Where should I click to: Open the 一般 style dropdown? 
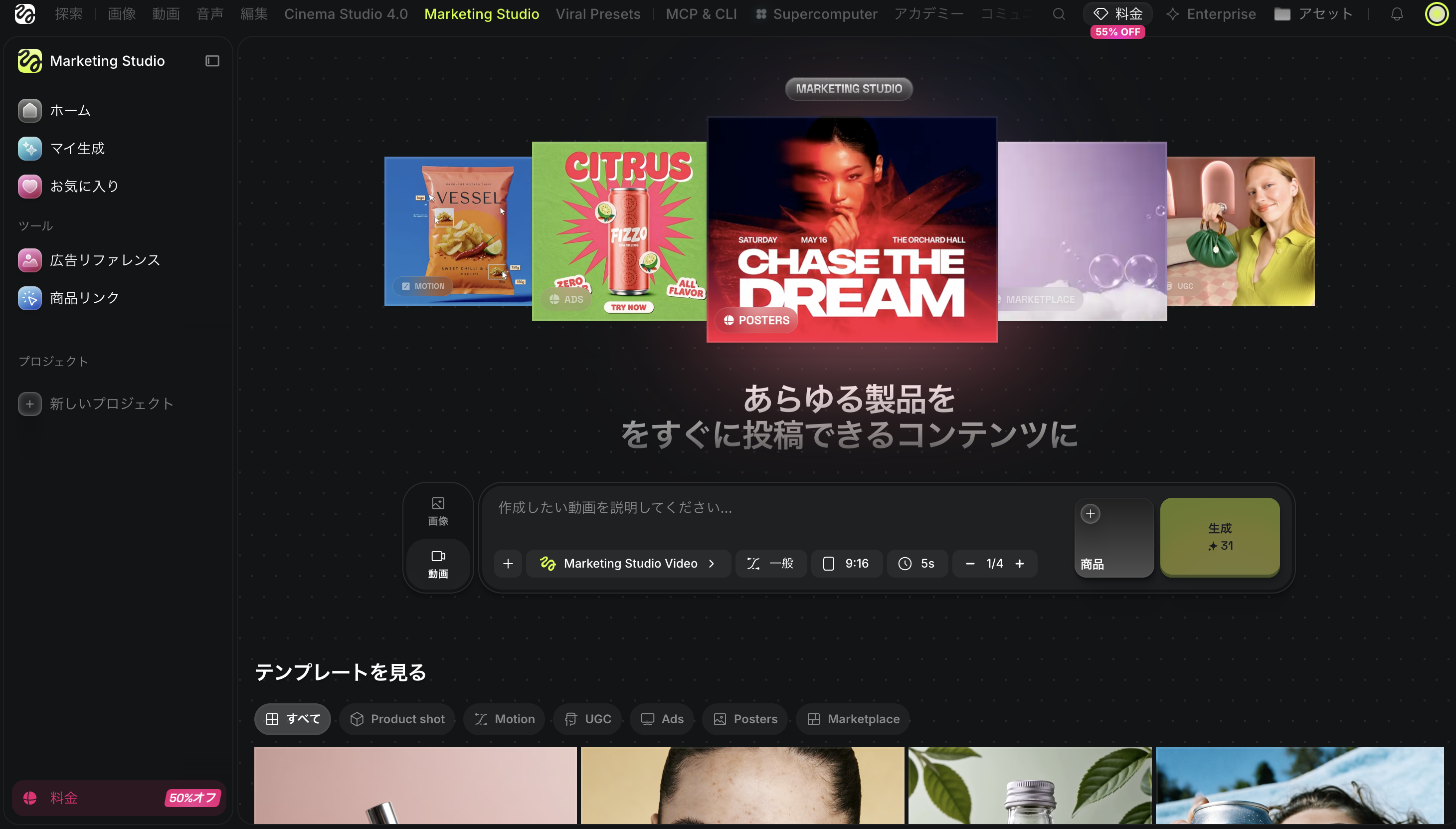(771, 564)
